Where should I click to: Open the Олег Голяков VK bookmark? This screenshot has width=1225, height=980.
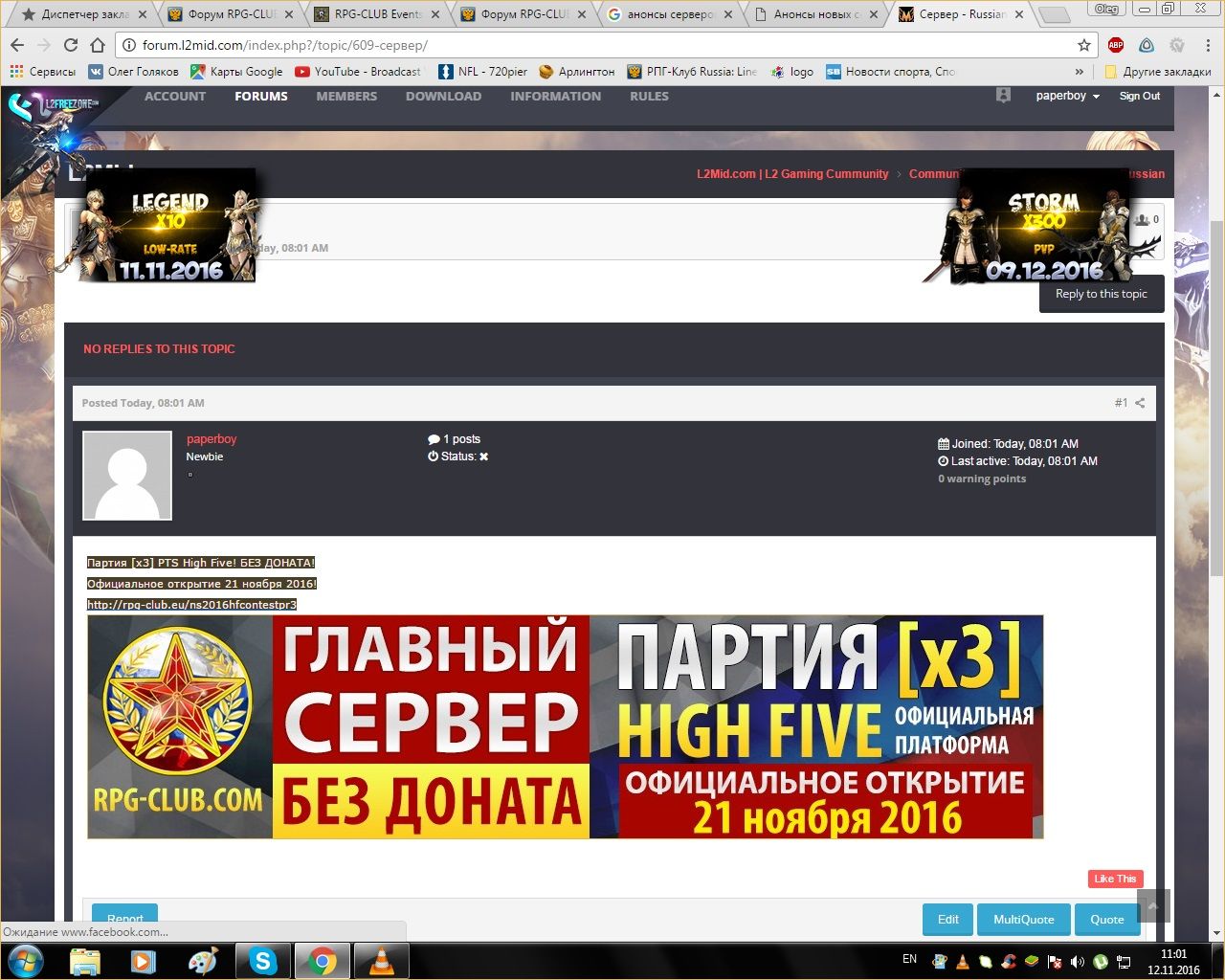click(133, 72)
